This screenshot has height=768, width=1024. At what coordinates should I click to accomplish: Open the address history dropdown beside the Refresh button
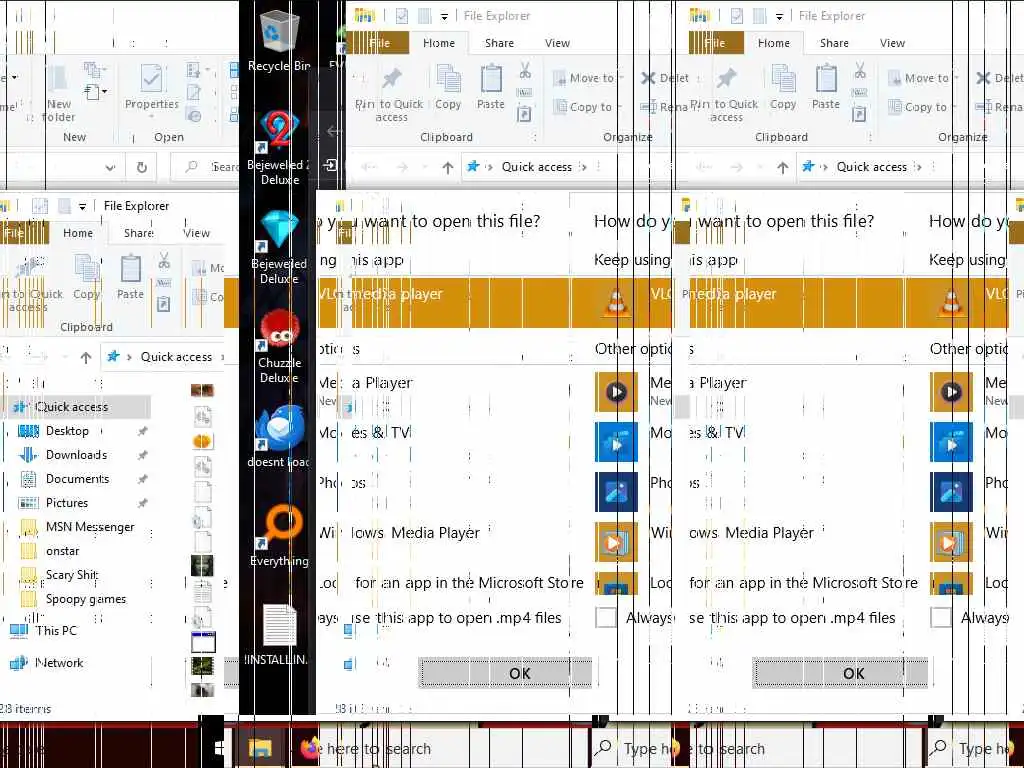click(110, 168)
